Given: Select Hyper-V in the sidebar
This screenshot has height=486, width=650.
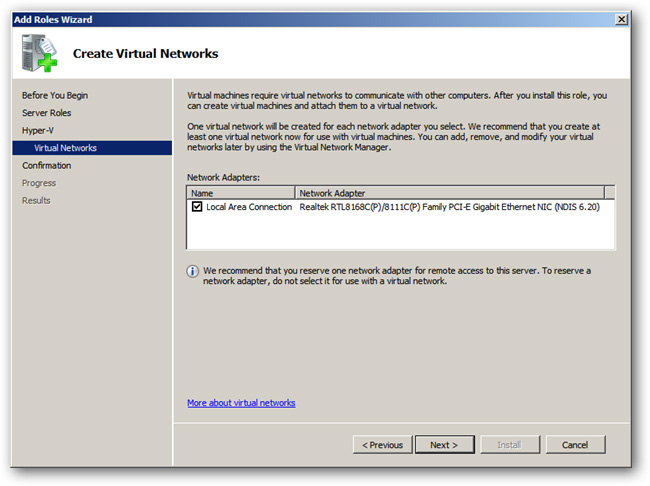Looking at the screenshot, I should 38,130.
